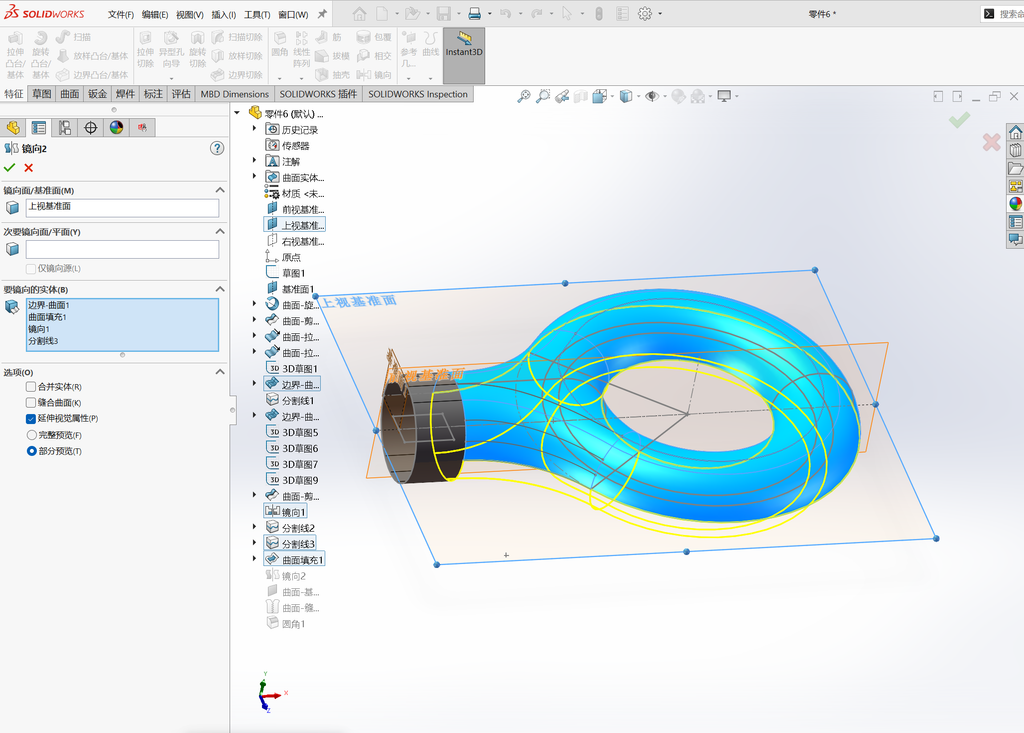Click the Print icon in the title bar
The width and height of the screenshot is (1024, 733).
(x=475, y=14)
